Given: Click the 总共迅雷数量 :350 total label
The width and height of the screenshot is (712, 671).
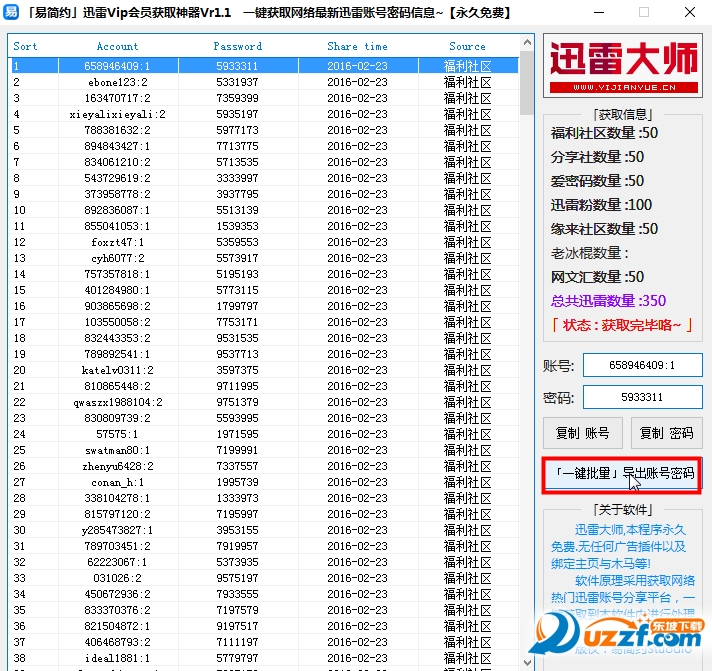Looking at the screenshot, I should tap(608, 301).
